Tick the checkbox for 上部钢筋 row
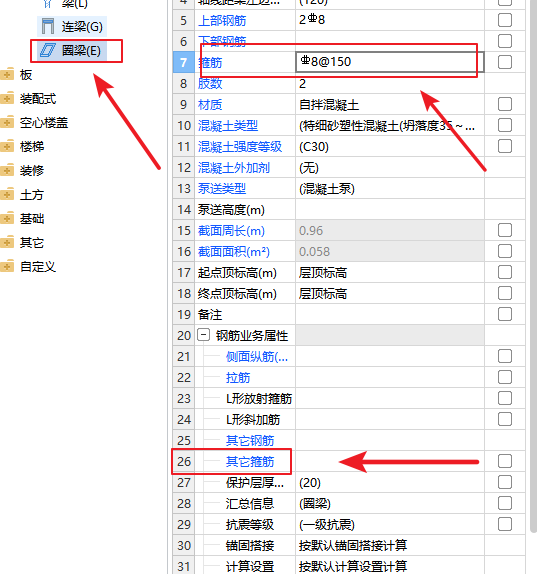The image size is (537, 574). click(504, 20)
